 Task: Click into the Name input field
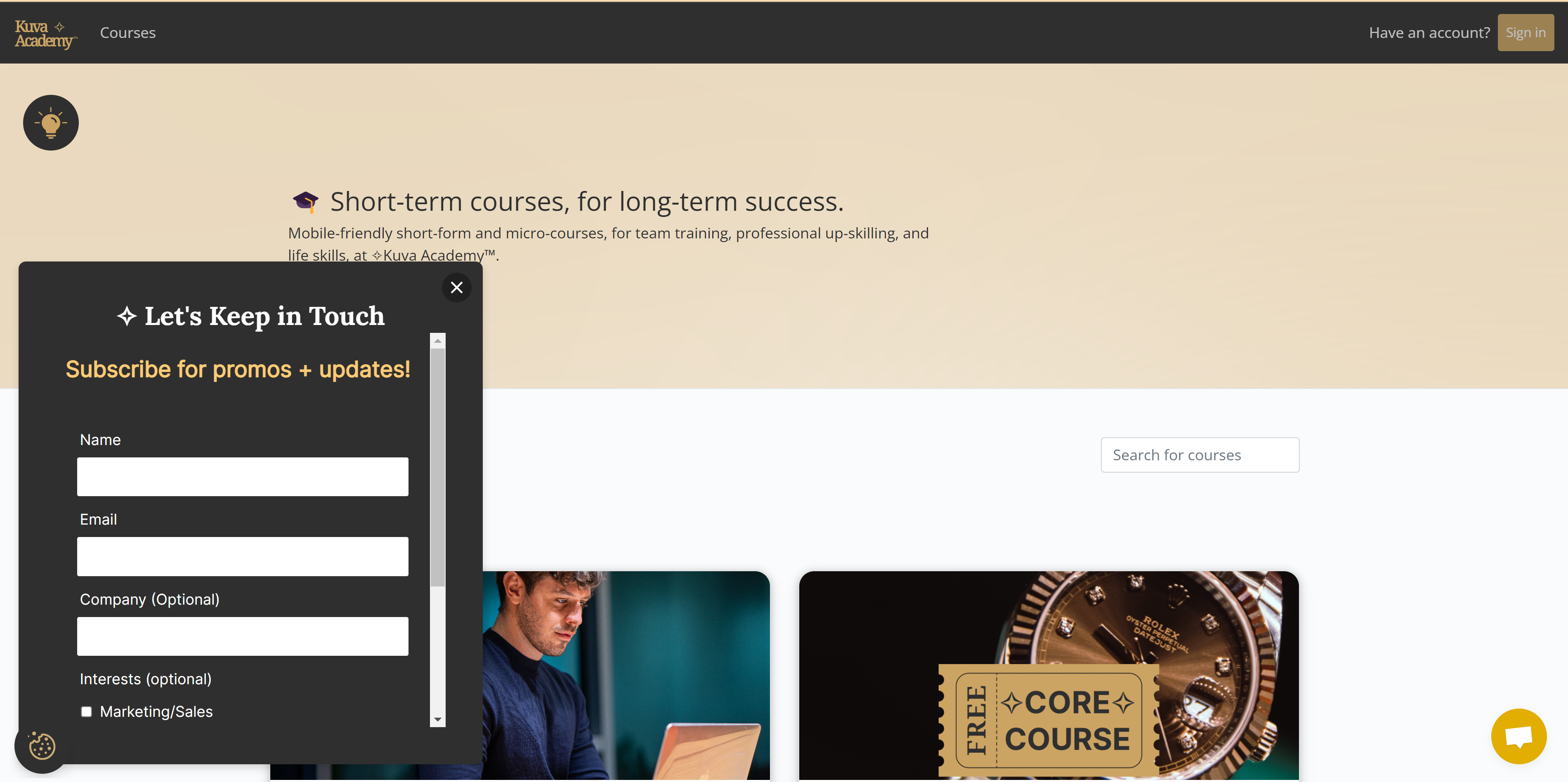tap(243, 476)
